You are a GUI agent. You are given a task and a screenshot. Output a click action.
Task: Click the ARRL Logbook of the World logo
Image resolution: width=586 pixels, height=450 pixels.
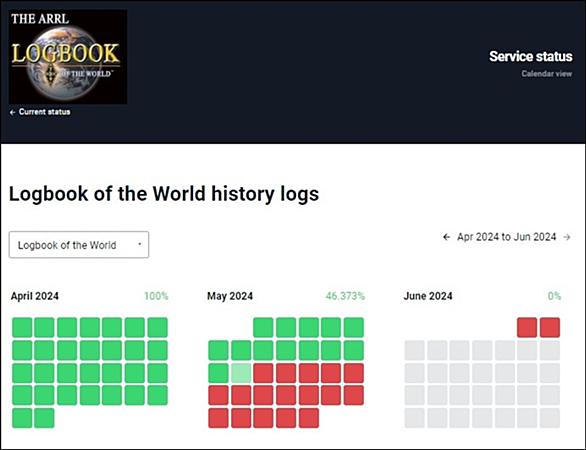68,57
